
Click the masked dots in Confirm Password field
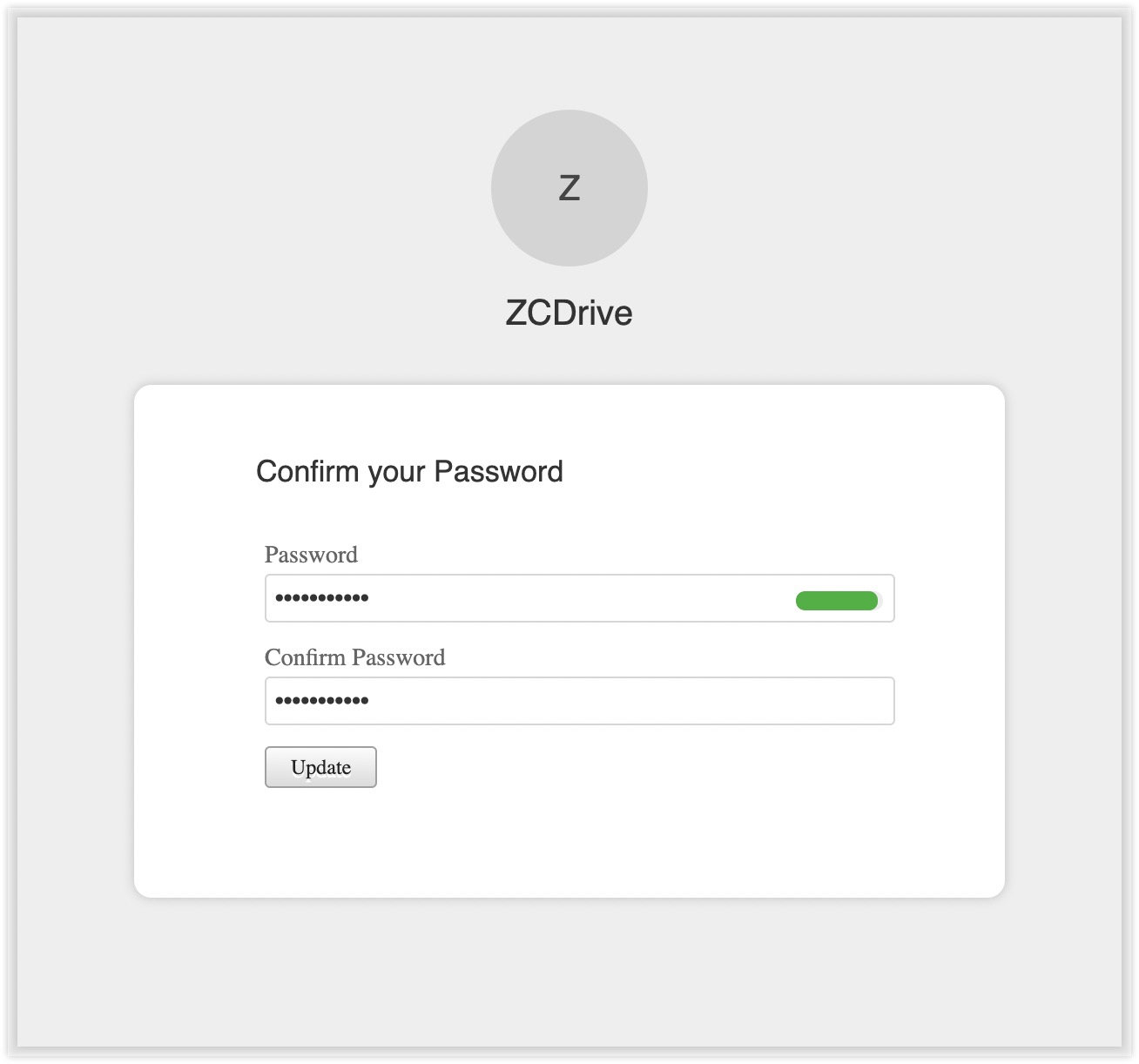pyautogui.click(x=321, y=701)
